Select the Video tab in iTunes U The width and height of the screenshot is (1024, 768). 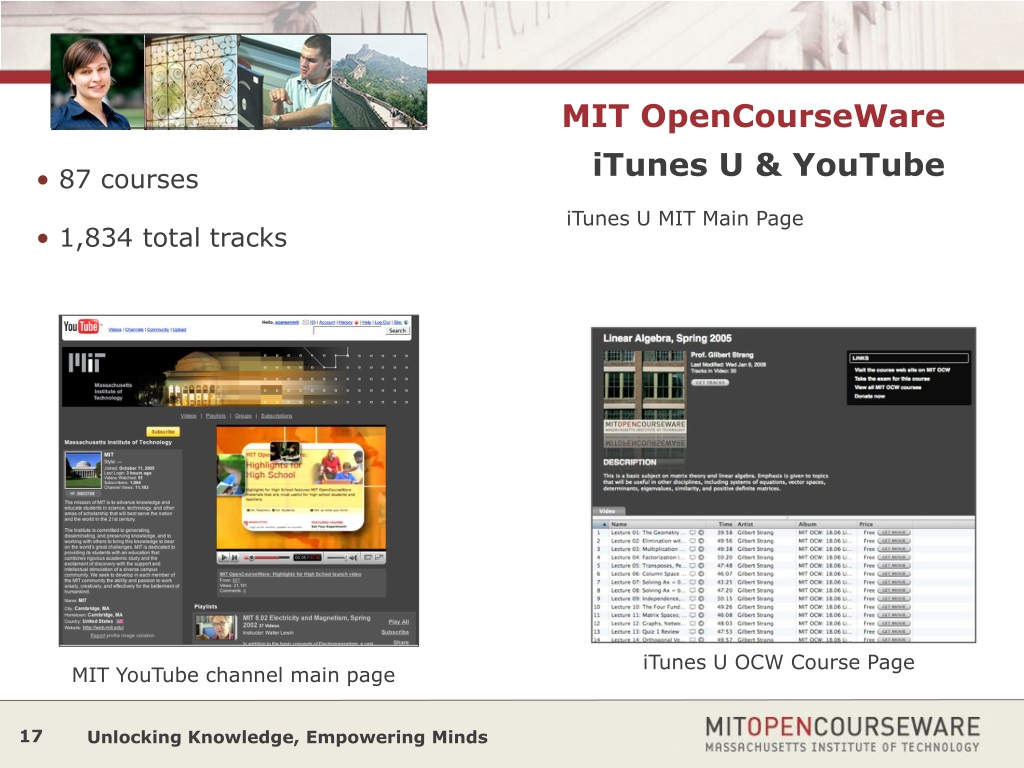pyautogui.click(x=608, y=511)
